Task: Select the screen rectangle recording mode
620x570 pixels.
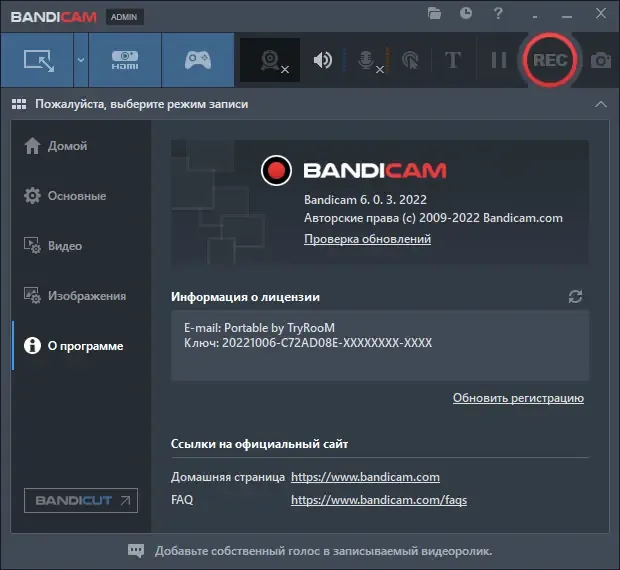Action: click(38, 60)
